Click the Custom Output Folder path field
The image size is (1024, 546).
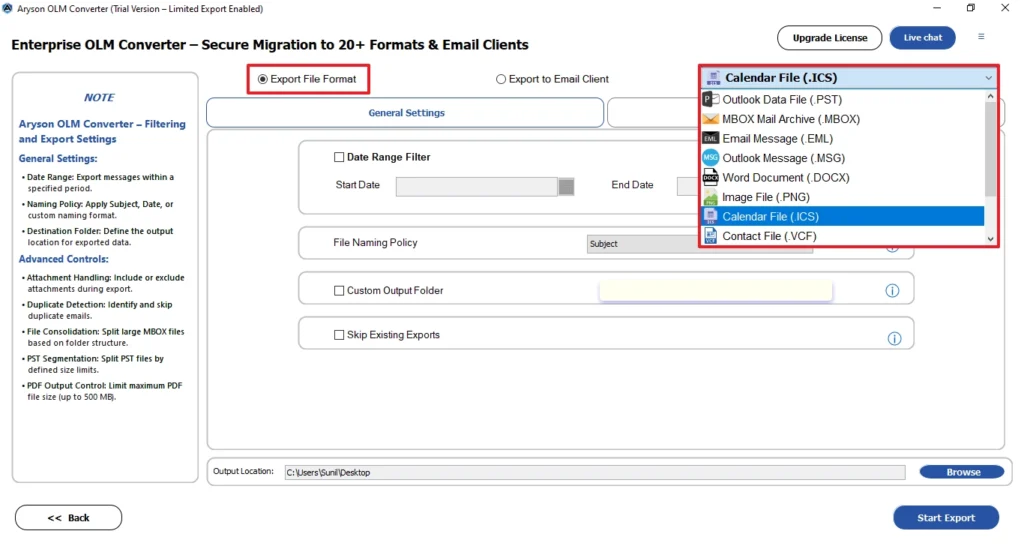click(716, 291)
